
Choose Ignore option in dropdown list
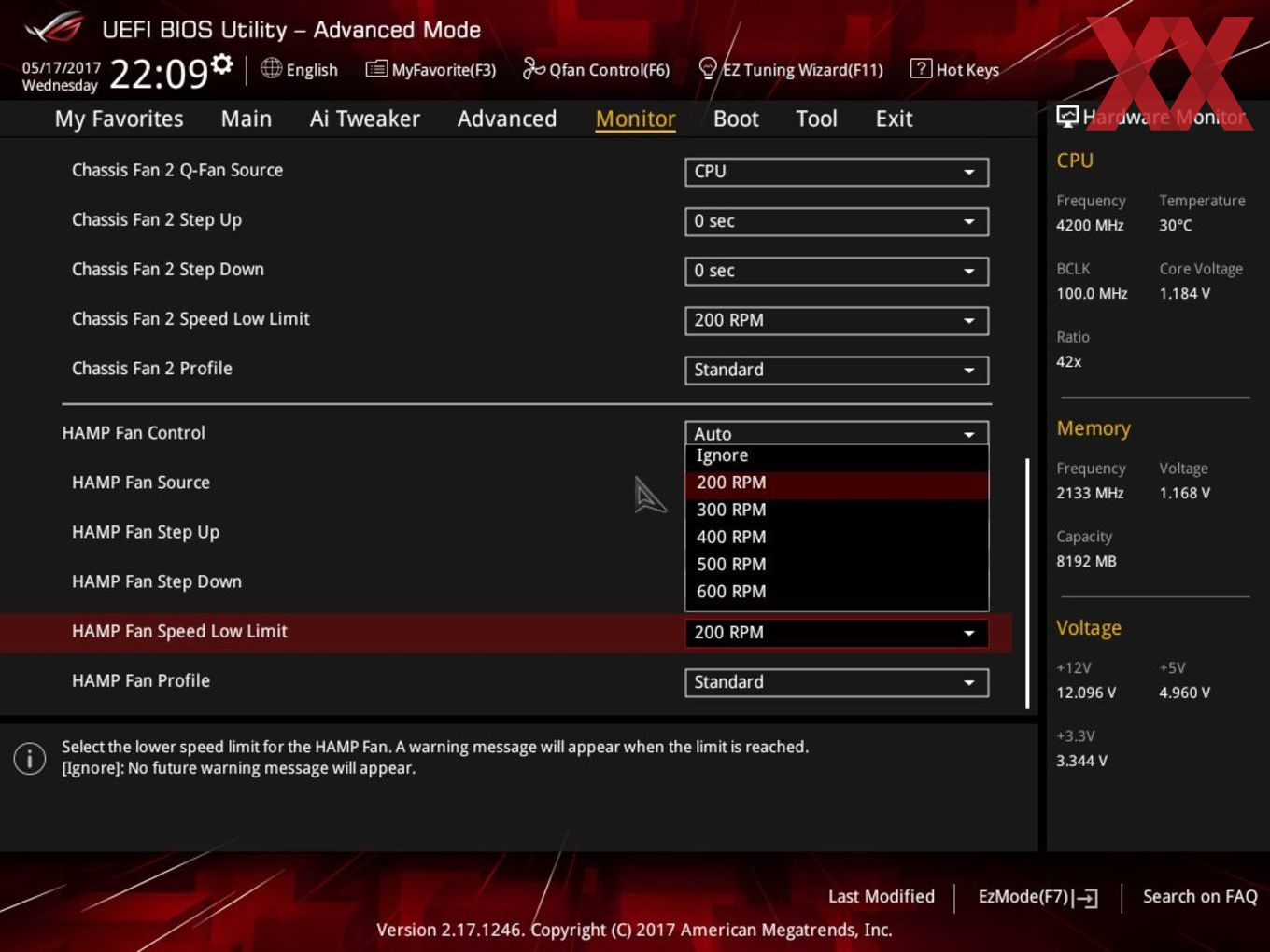coord(837,455)
